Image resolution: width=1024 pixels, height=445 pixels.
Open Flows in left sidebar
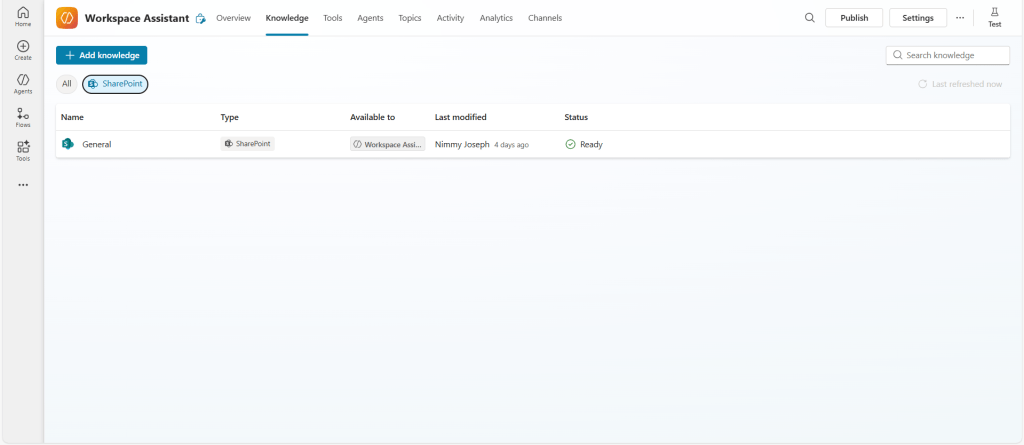coord(23,117)
